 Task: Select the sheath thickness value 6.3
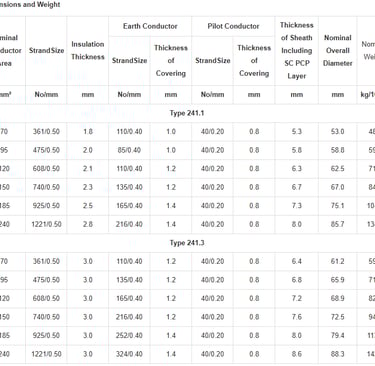coord(297,169)
